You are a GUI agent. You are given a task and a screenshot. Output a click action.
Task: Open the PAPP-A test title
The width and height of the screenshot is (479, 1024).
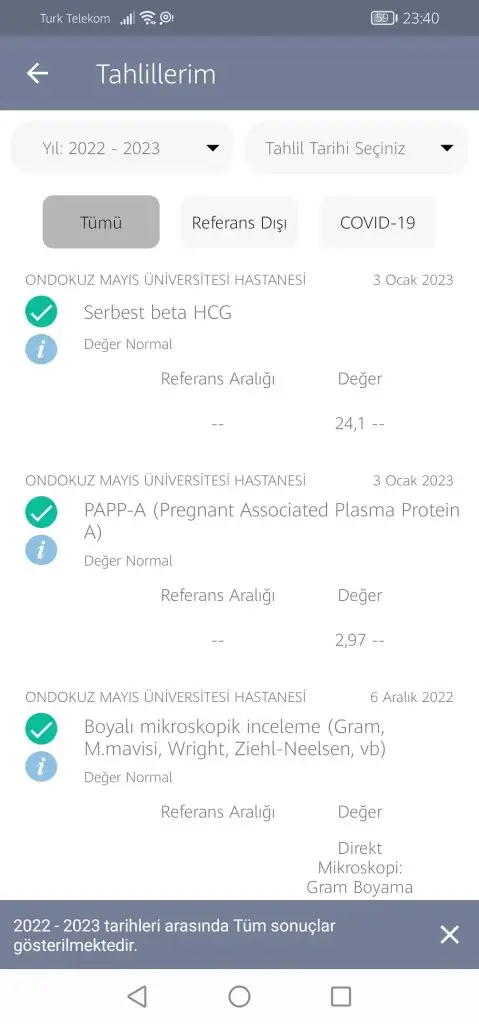tap(272, 520)
